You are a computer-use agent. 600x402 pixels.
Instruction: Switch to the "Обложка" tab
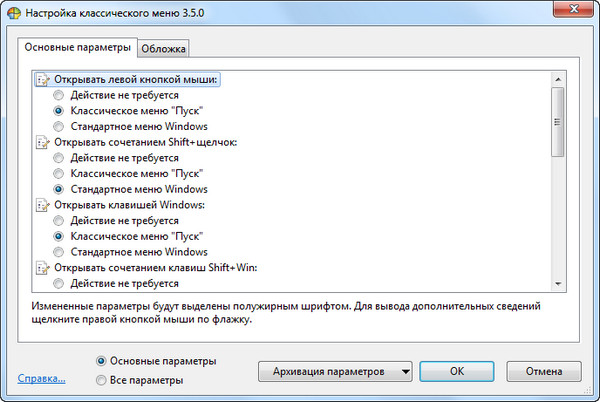[x=164, y=49]
